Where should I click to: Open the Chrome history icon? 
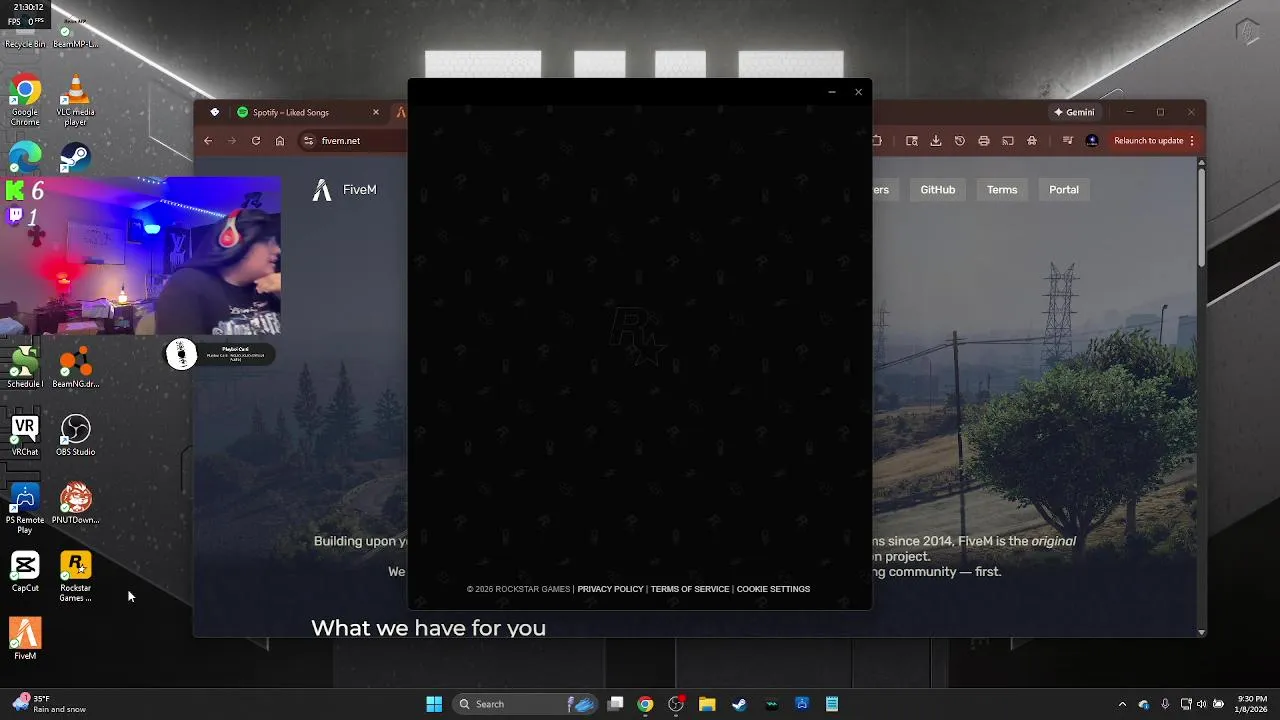[960, 141]
